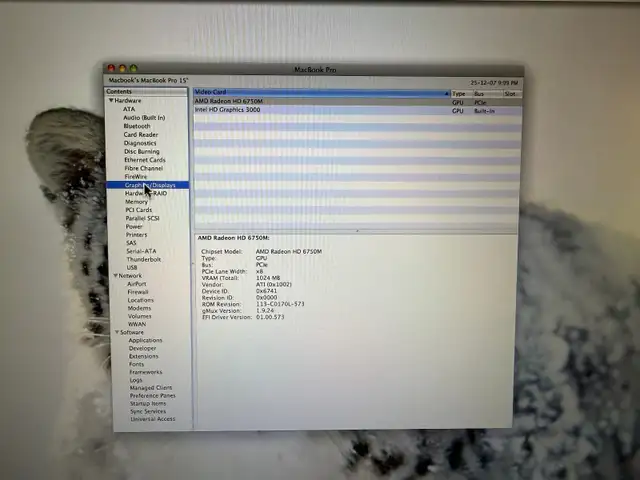Screen dimensions: 640x480
Task: Click the Contents sidebar header
Action: 146,91
